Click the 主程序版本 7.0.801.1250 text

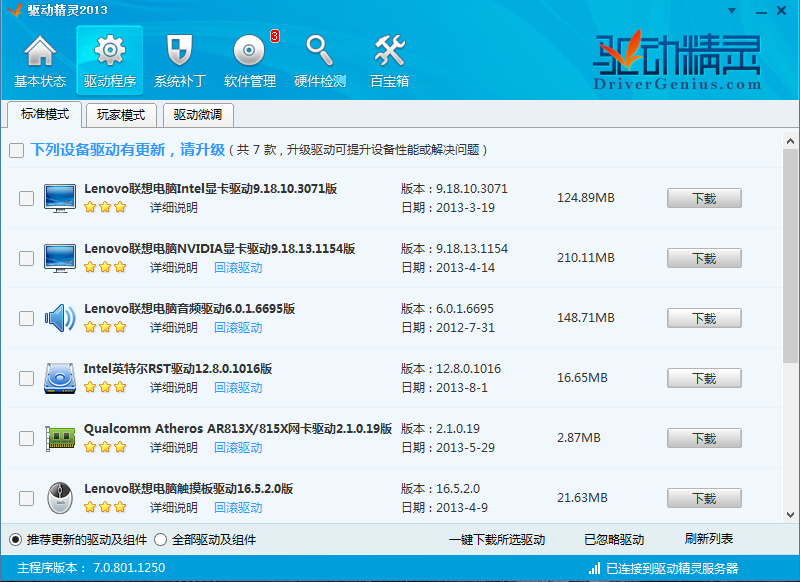click(x=91, y=568)
